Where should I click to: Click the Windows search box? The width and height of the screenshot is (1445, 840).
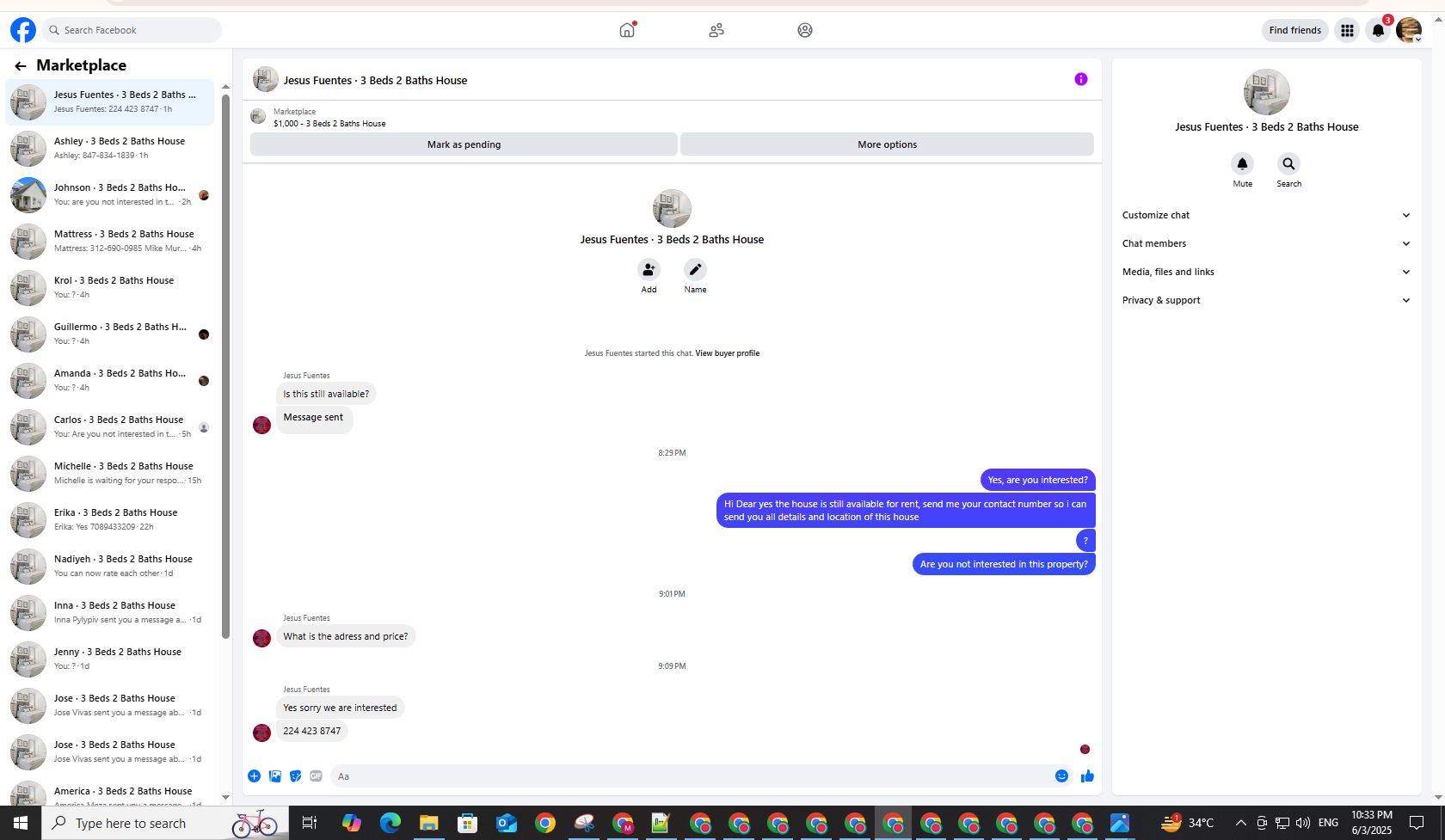tap(165, 823)
